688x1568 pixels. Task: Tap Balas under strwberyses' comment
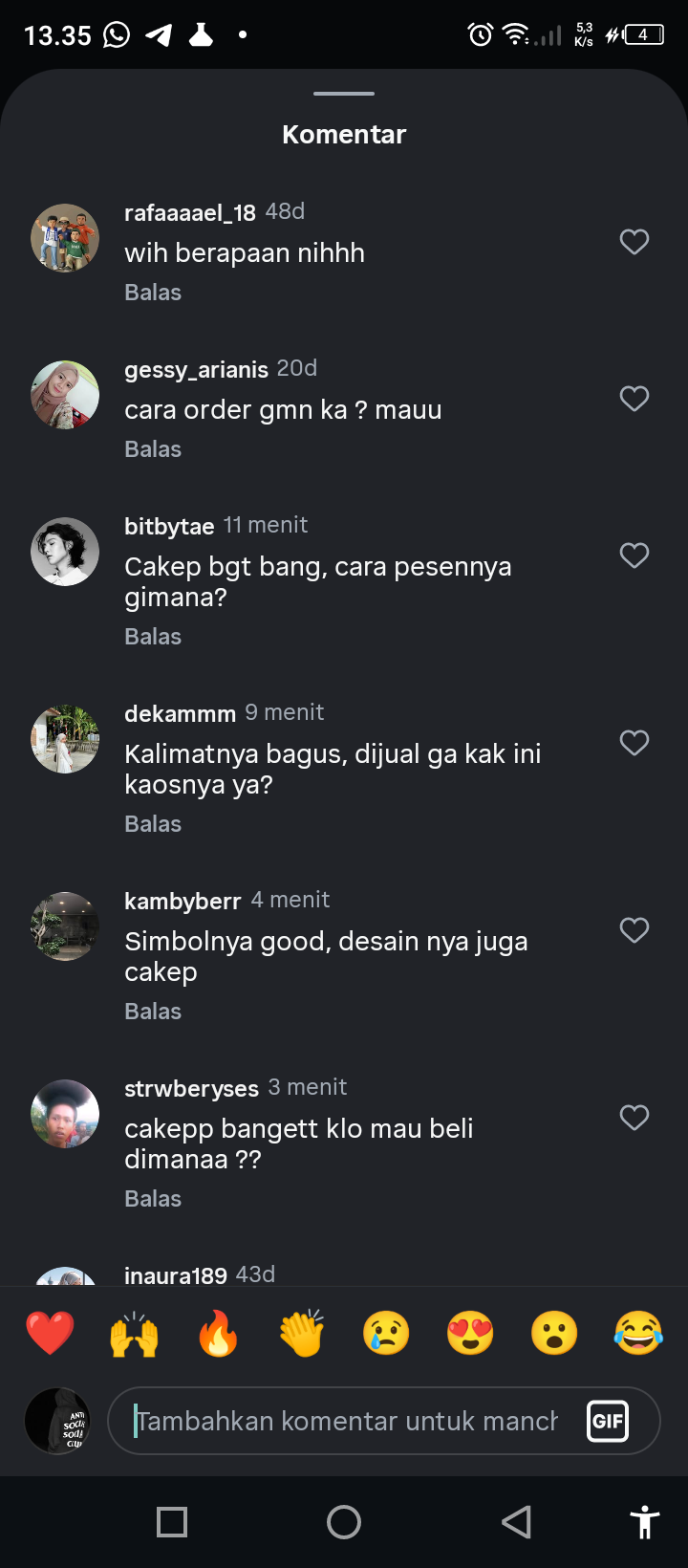pyautogui.click(x=153, y=1198)
